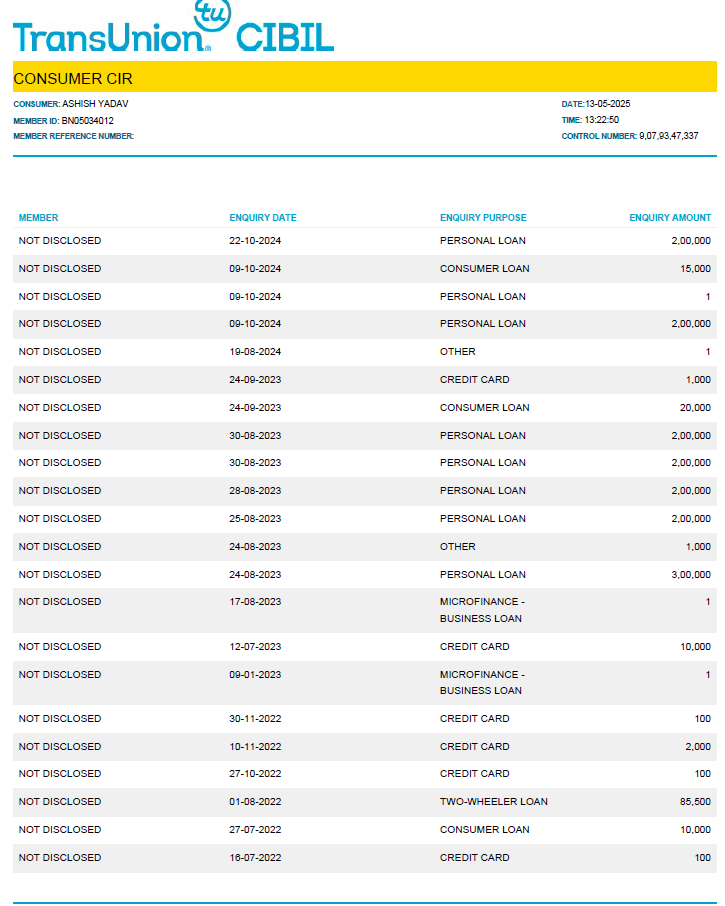
Task: Select the TWO-WHEELER LOAN purpose entry
Action: click(x=493, y=802)
